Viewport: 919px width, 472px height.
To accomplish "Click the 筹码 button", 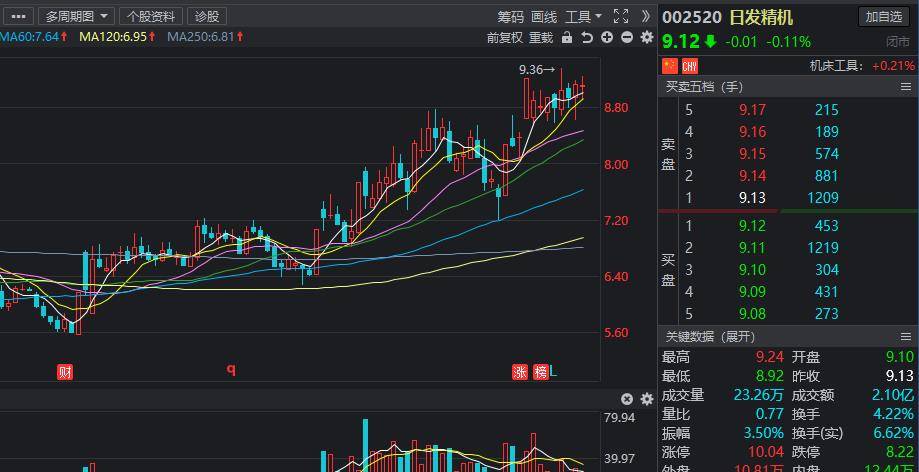I will [x=511, y=16].
